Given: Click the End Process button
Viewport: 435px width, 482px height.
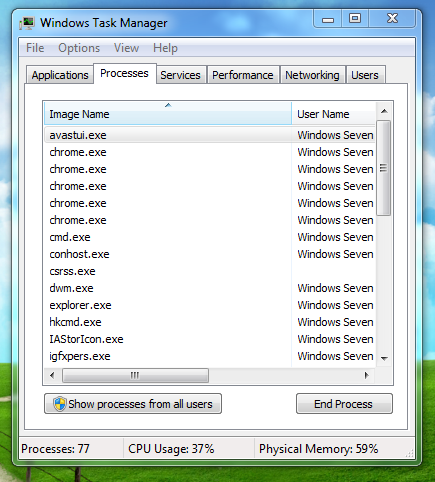Looking at the screenshot, I should tap(344, 404).
